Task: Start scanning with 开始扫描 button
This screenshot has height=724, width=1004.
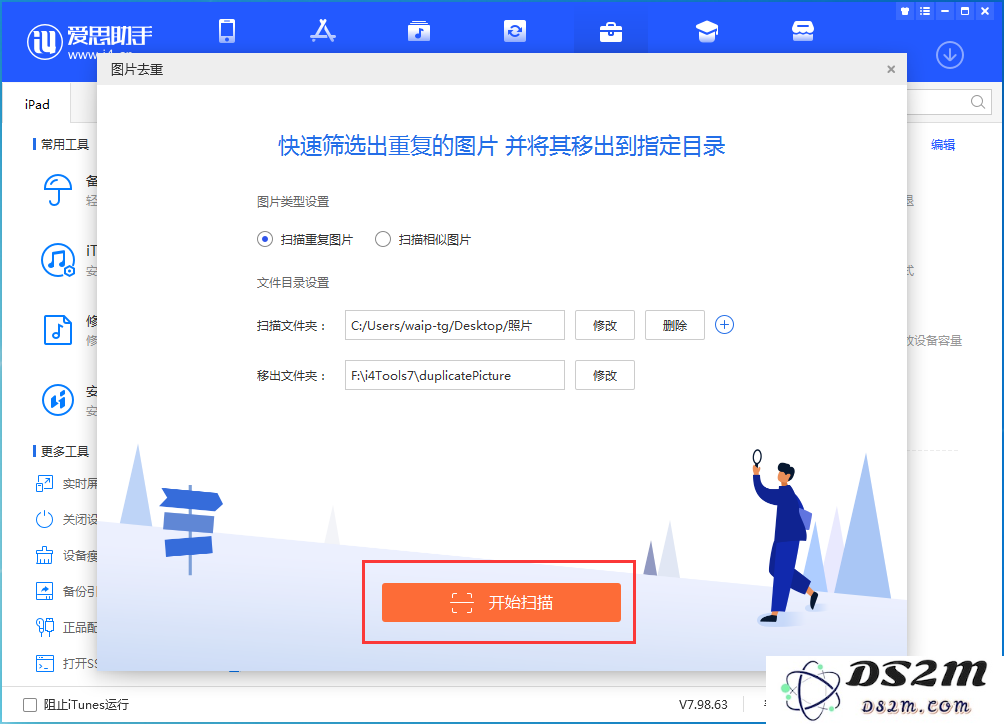Action: pyautogui.click(x=501, y=602)
